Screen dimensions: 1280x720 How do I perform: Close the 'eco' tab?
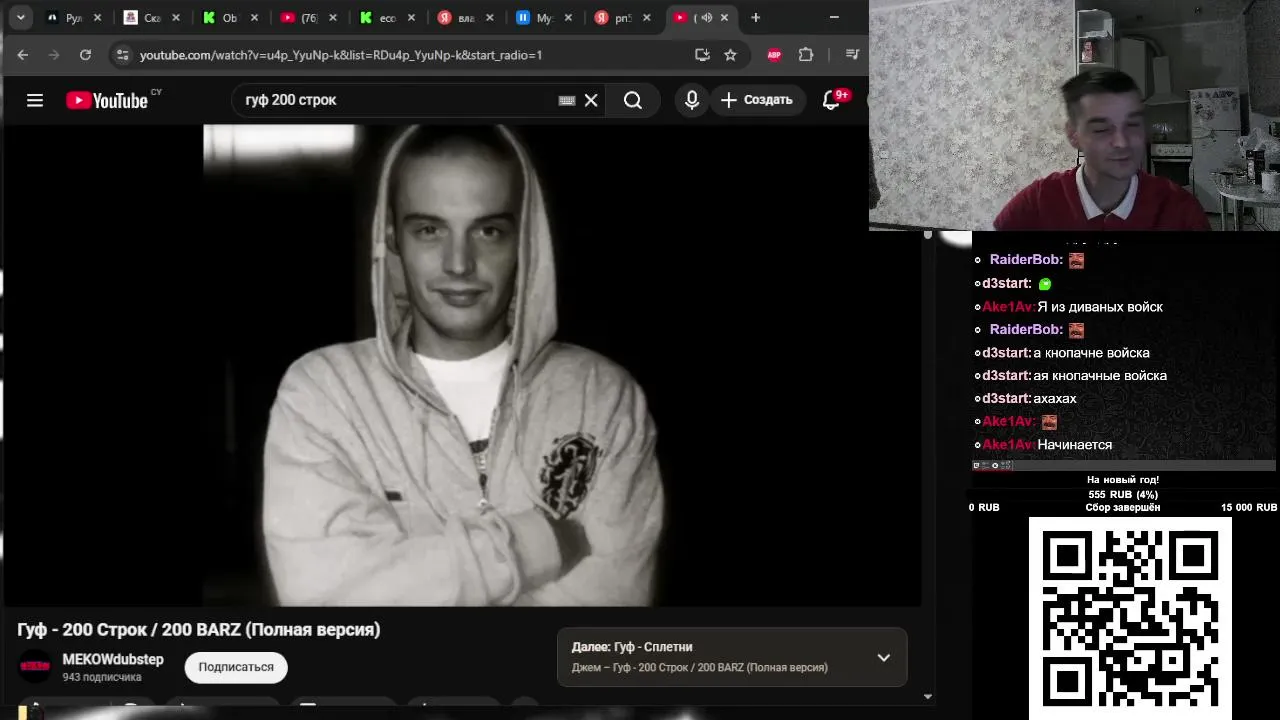411,18
